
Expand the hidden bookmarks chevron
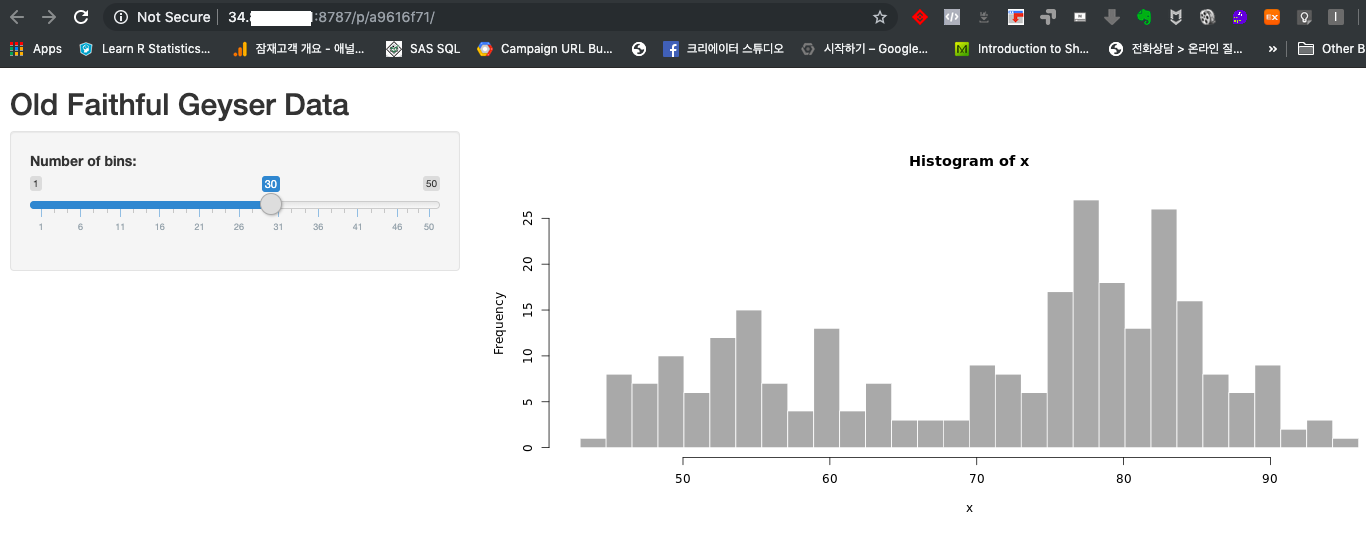pos(1272,48)
